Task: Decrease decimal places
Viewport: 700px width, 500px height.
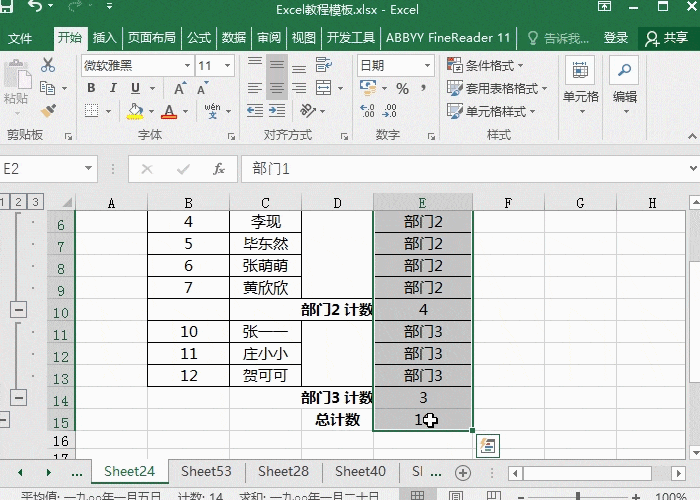Action: pos(389,111)
